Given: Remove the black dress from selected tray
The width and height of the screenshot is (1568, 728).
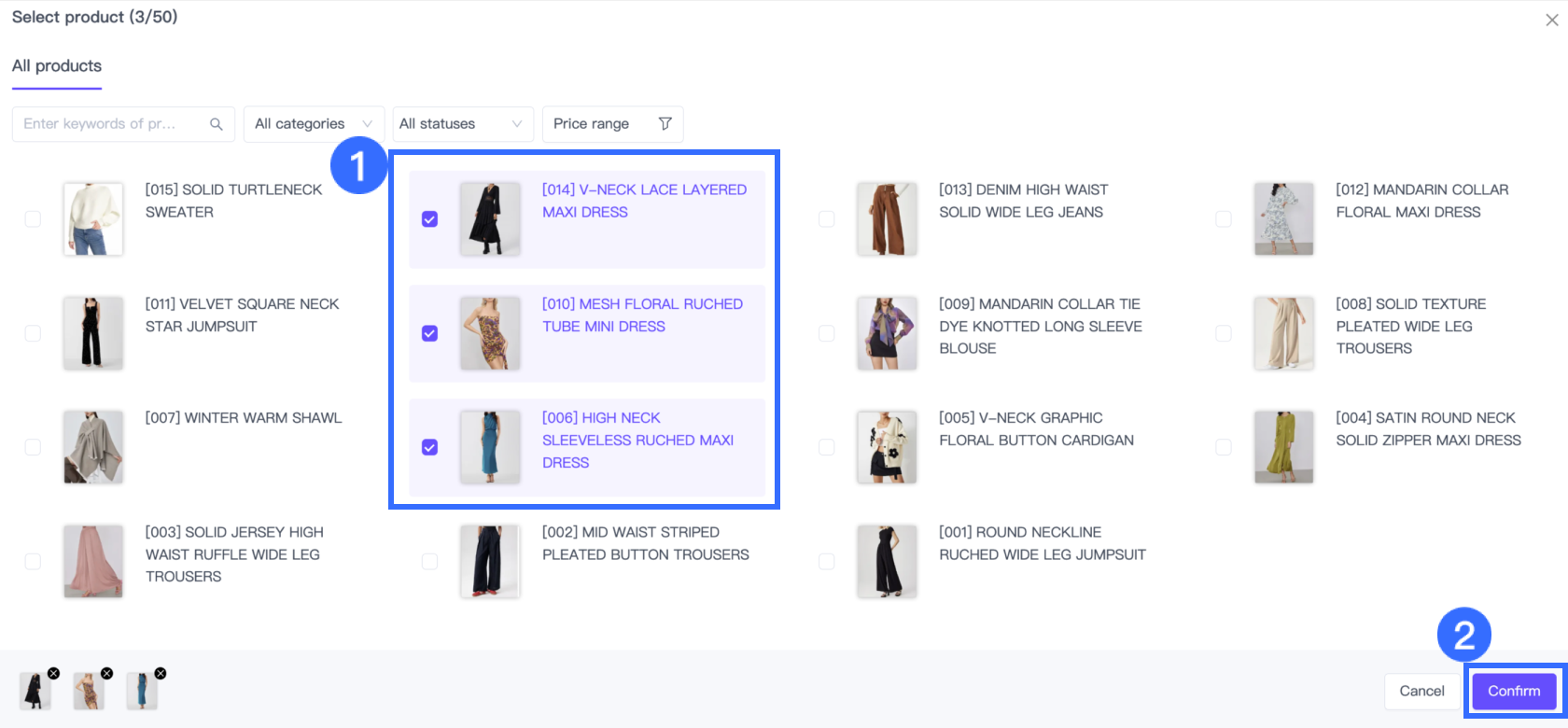Looking at the screenshot, I should point(53,673).
